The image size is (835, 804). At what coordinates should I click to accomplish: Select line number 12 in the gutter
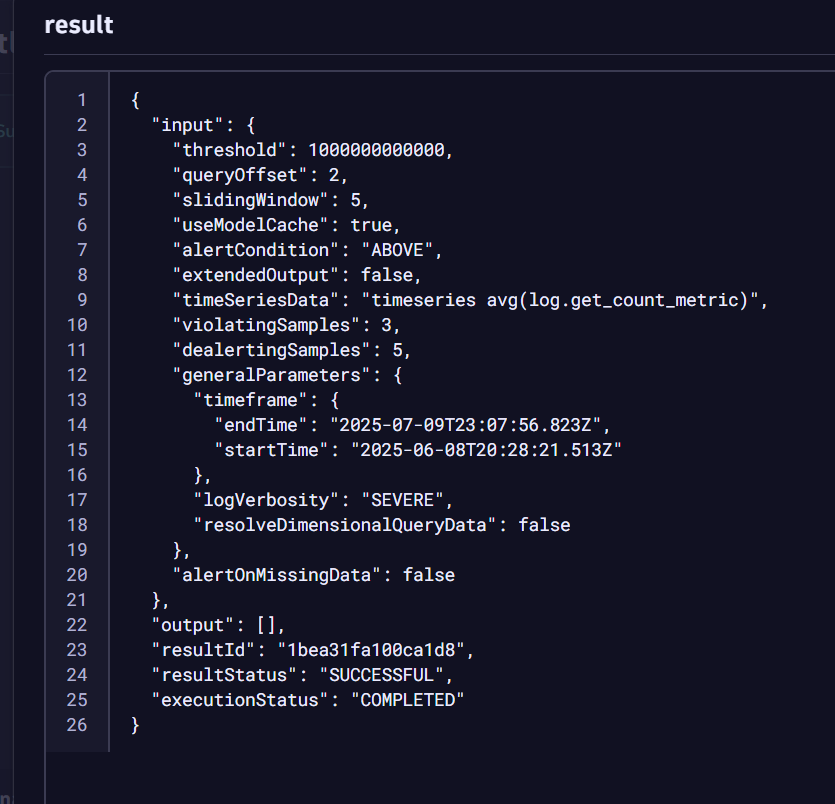(77, 375)
